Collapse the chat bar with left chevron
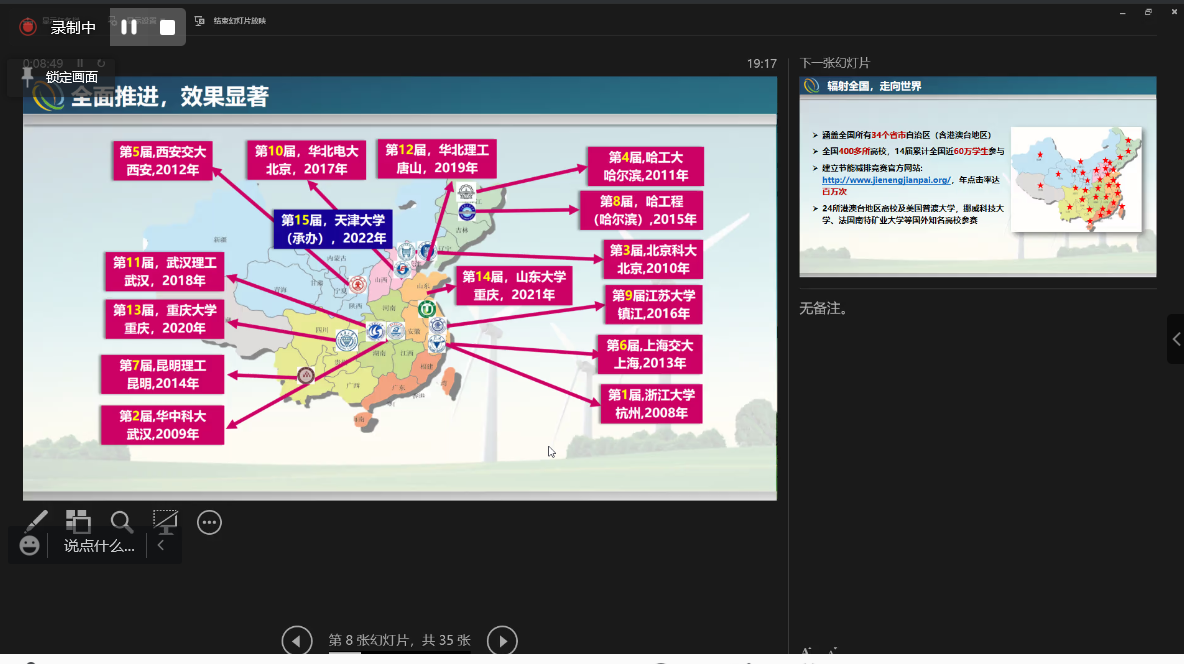 click(161, 546)
